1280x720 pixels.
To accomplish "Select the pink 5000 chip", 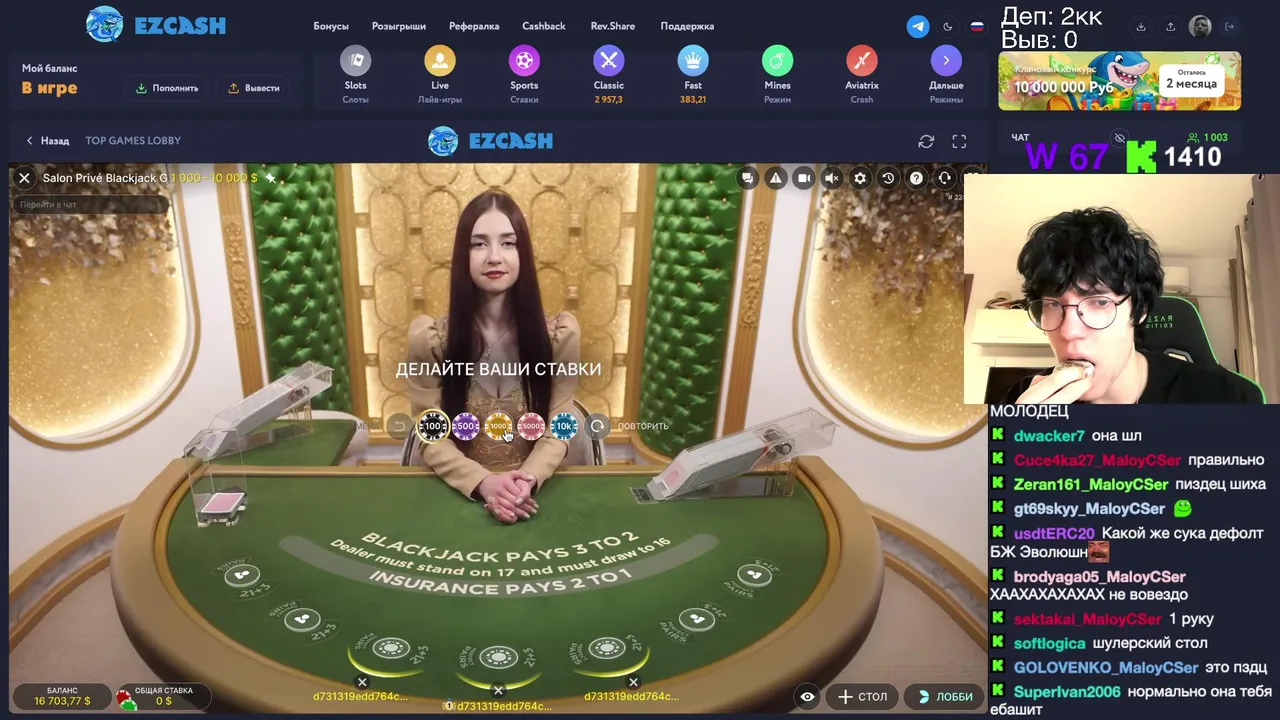I will coord(531,426).
